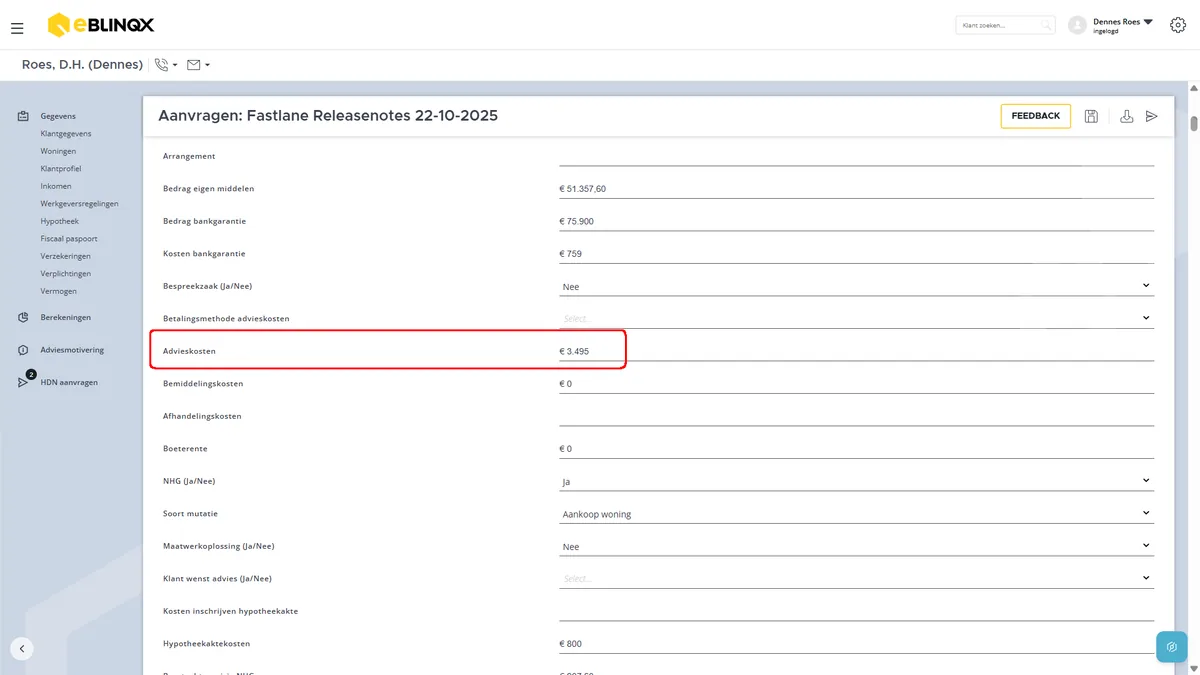Open the hamburger navigation menu
The width and height of the screenshot is (1200, 675).
17,28
